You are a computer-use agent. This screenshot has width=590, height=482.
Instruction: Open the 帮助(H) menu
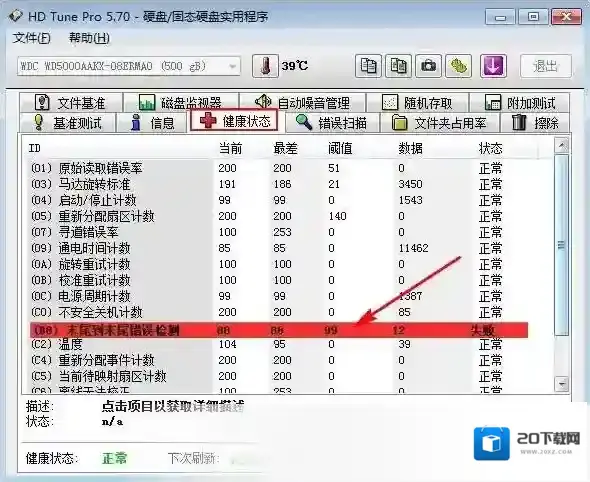(90, 38)
